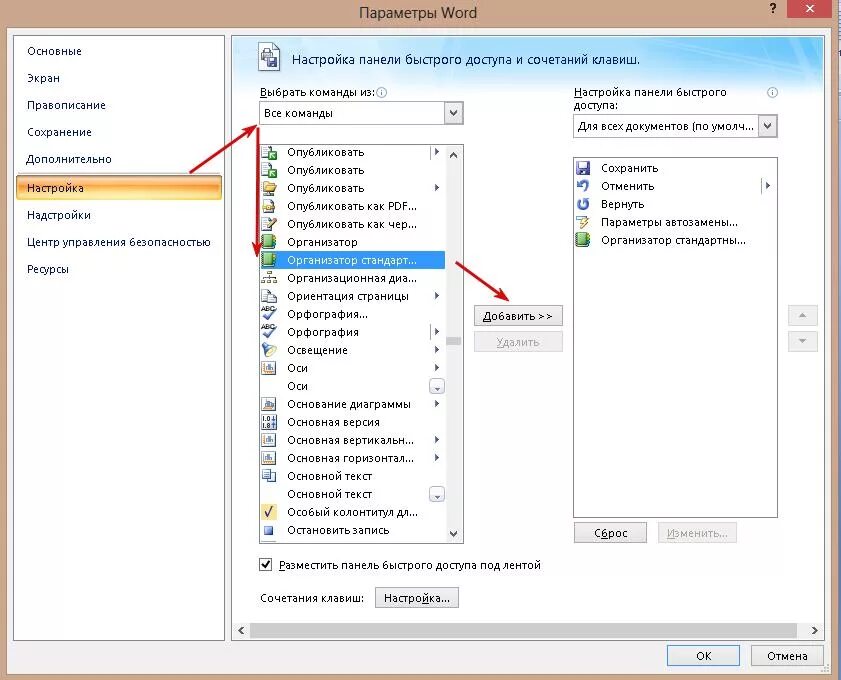
Task: Open the Ресурсы category
Action: click(x=48, y=269)
